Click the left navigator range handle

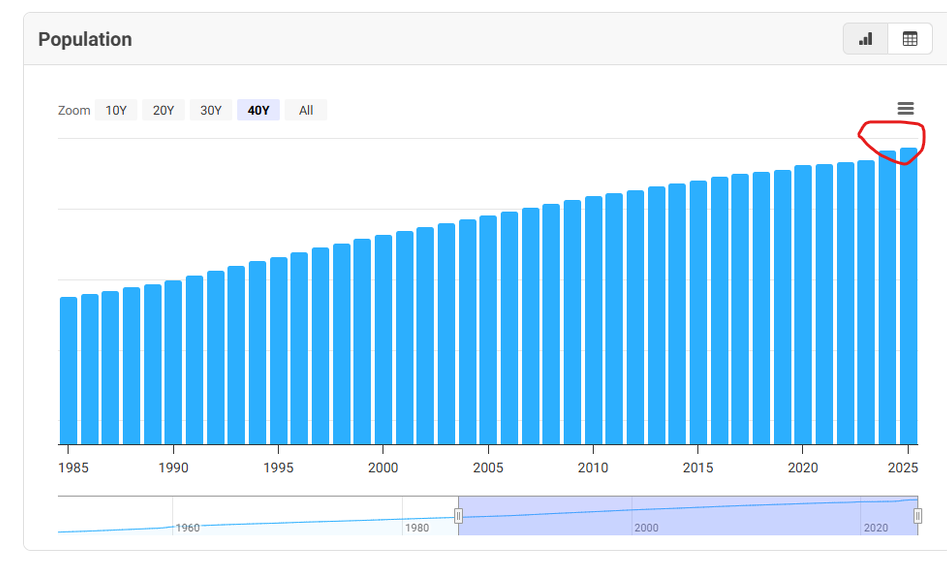point(459,515)
